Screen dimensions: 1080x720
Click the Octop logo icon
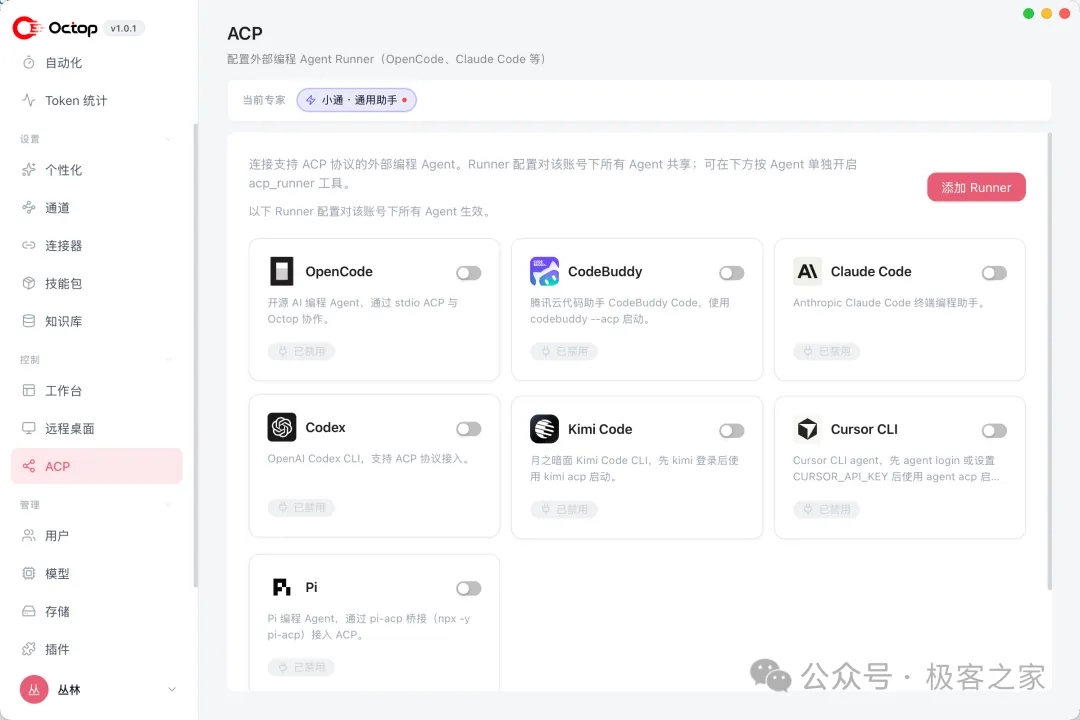(28, 28)
